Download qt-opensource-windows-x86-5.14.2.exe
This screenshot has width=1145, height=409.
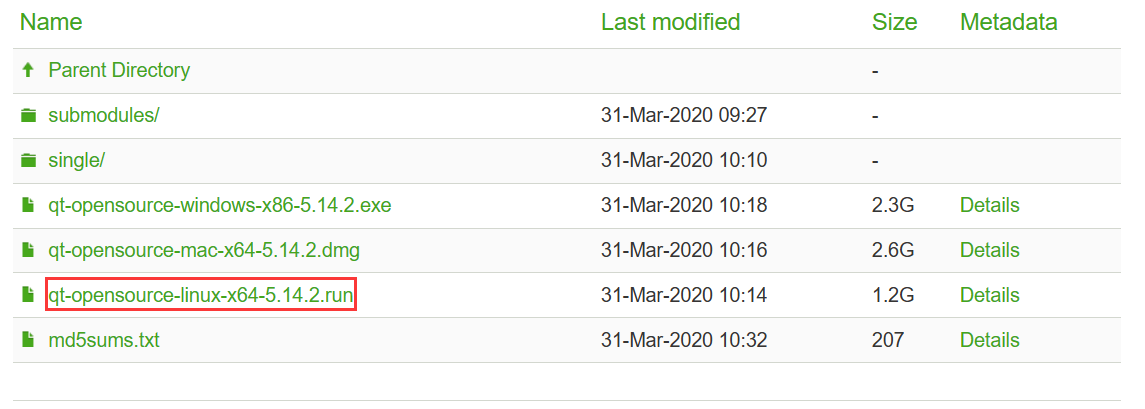pyautogui.click(x=220, y=205)
